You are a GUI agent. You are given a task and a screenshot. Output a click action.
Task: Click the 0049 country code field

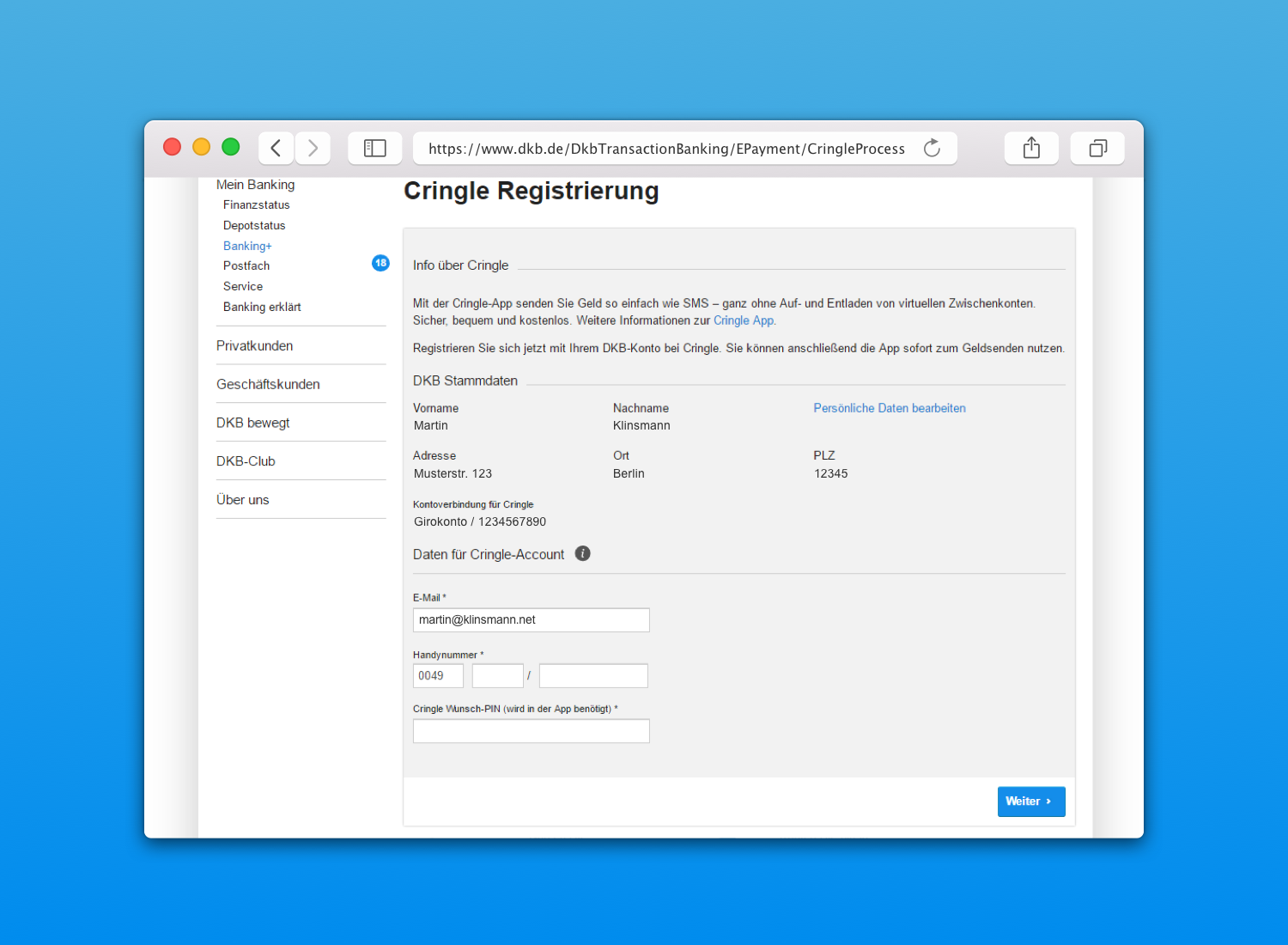[438, 676]
